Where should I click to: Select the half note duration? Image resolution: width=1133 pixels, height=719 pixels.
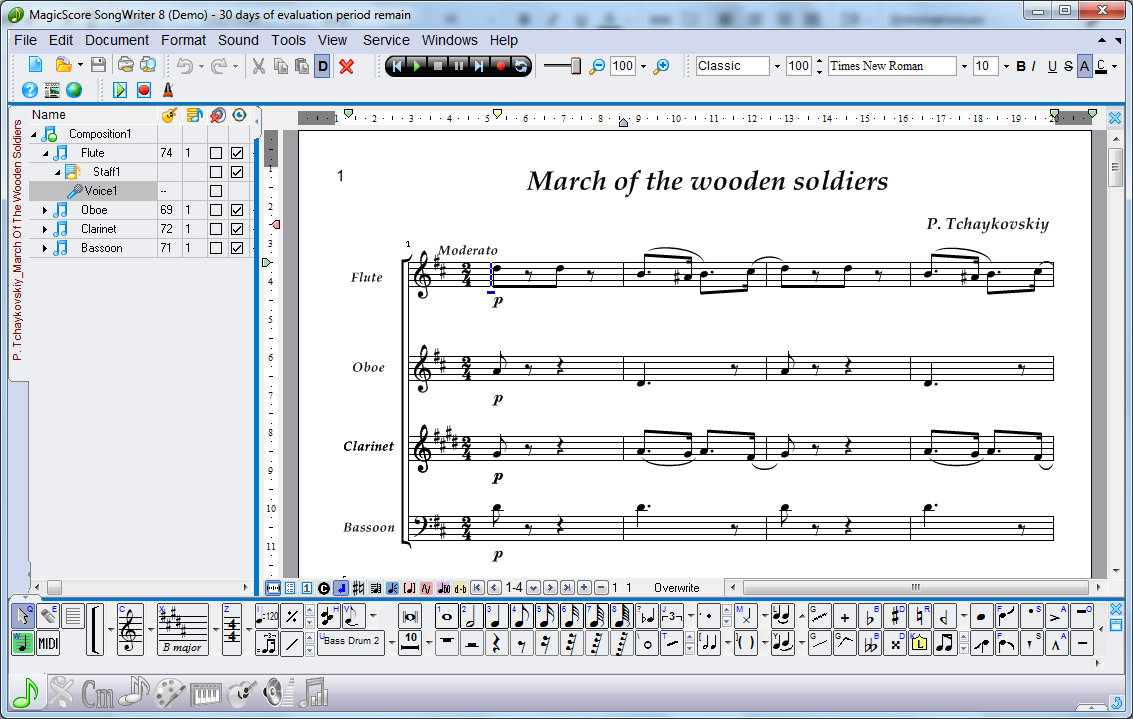click(x=471, y=616)
